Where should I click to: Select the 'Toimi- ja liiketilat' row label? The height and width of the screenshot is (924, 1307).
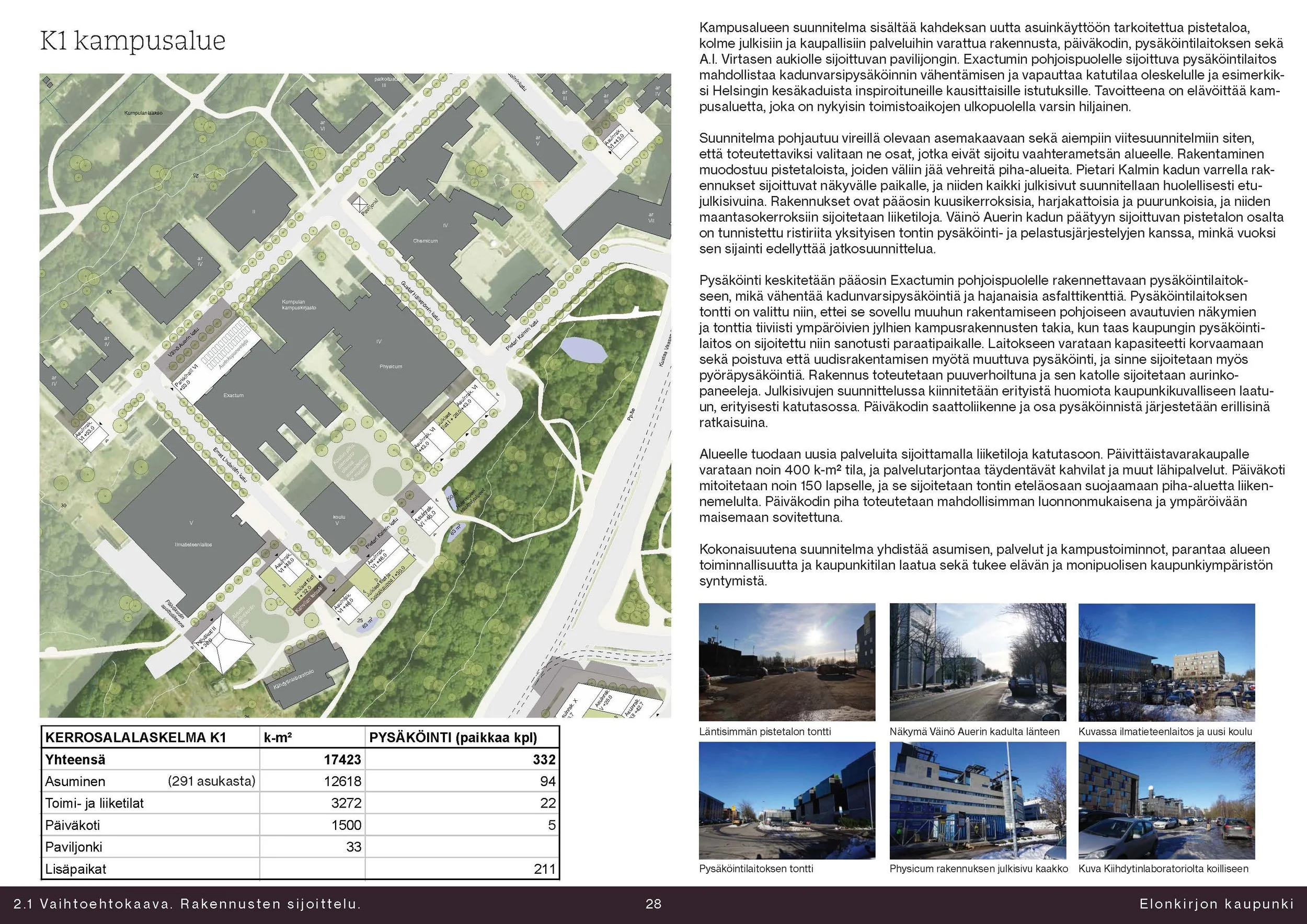point(95,803)
